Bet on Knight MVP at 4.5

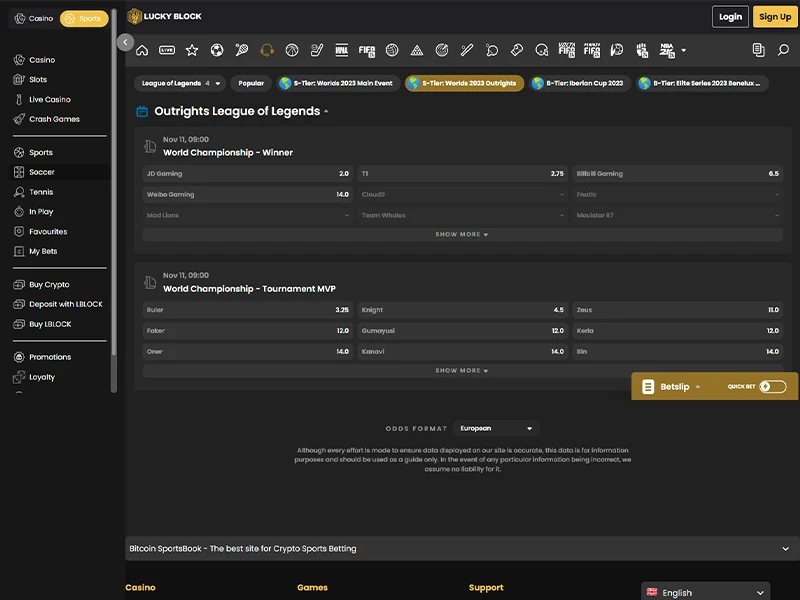pyautogui.click(x=463, y=310)
